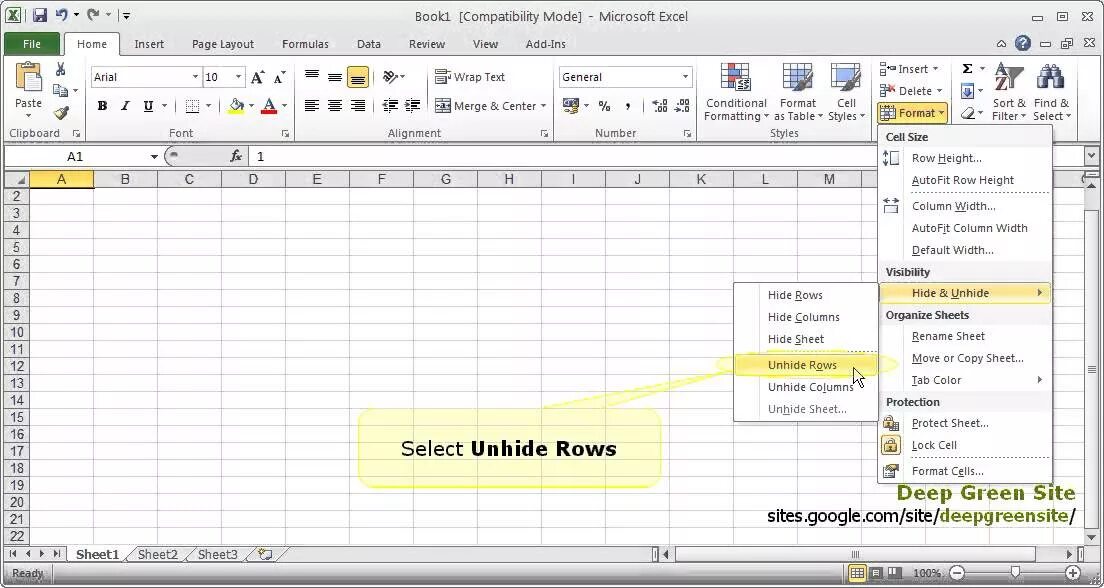Click the Middle Align icon

pos(335,77)
